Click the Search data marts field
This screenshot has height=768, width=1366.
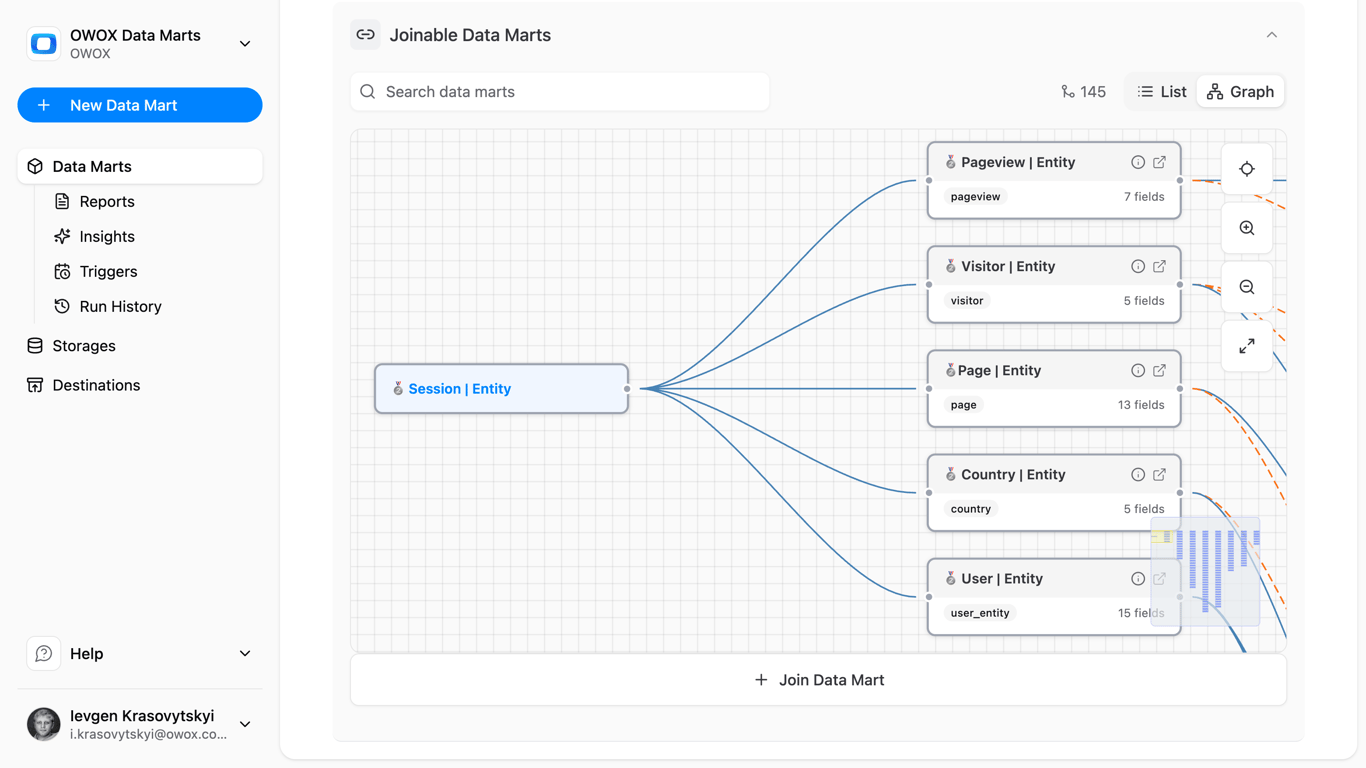point(560,92)
